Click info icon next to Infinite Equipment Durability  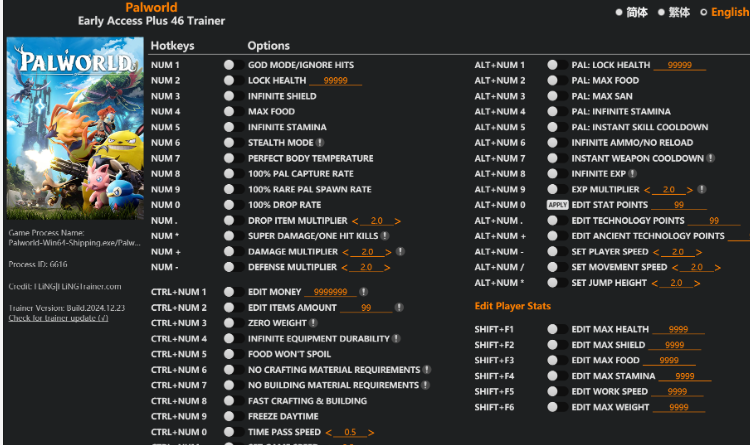click(x=398, y=339)
